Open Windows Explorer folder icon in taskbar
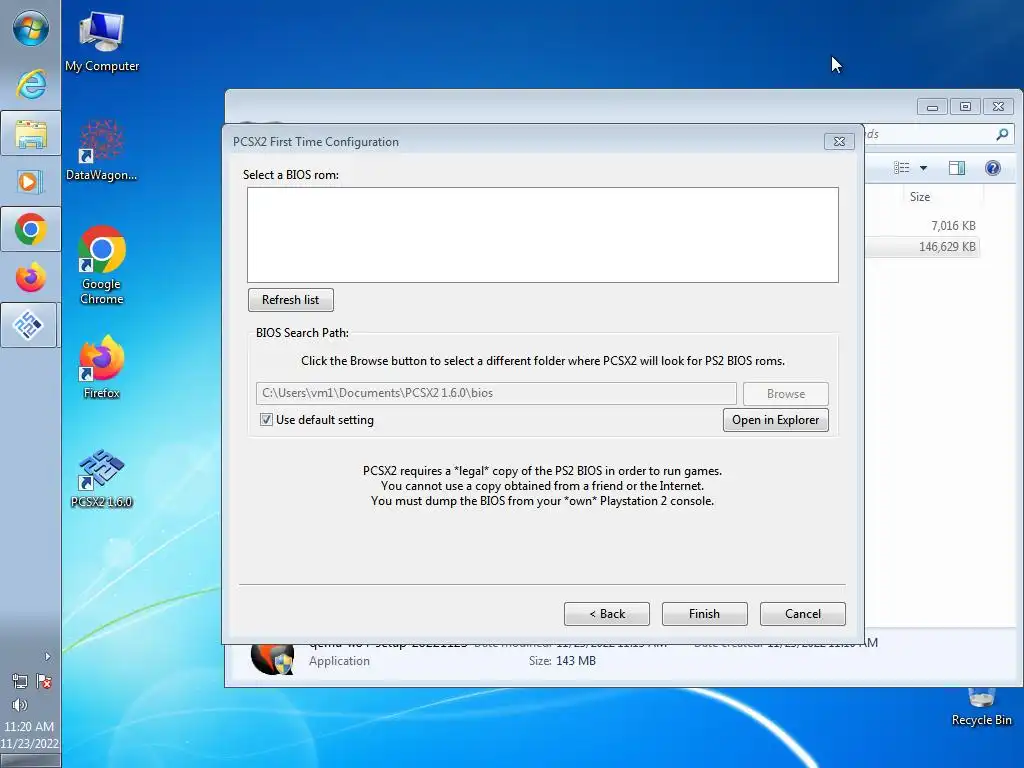Viewport: 1024px width, 768px height. coord(30,133)
